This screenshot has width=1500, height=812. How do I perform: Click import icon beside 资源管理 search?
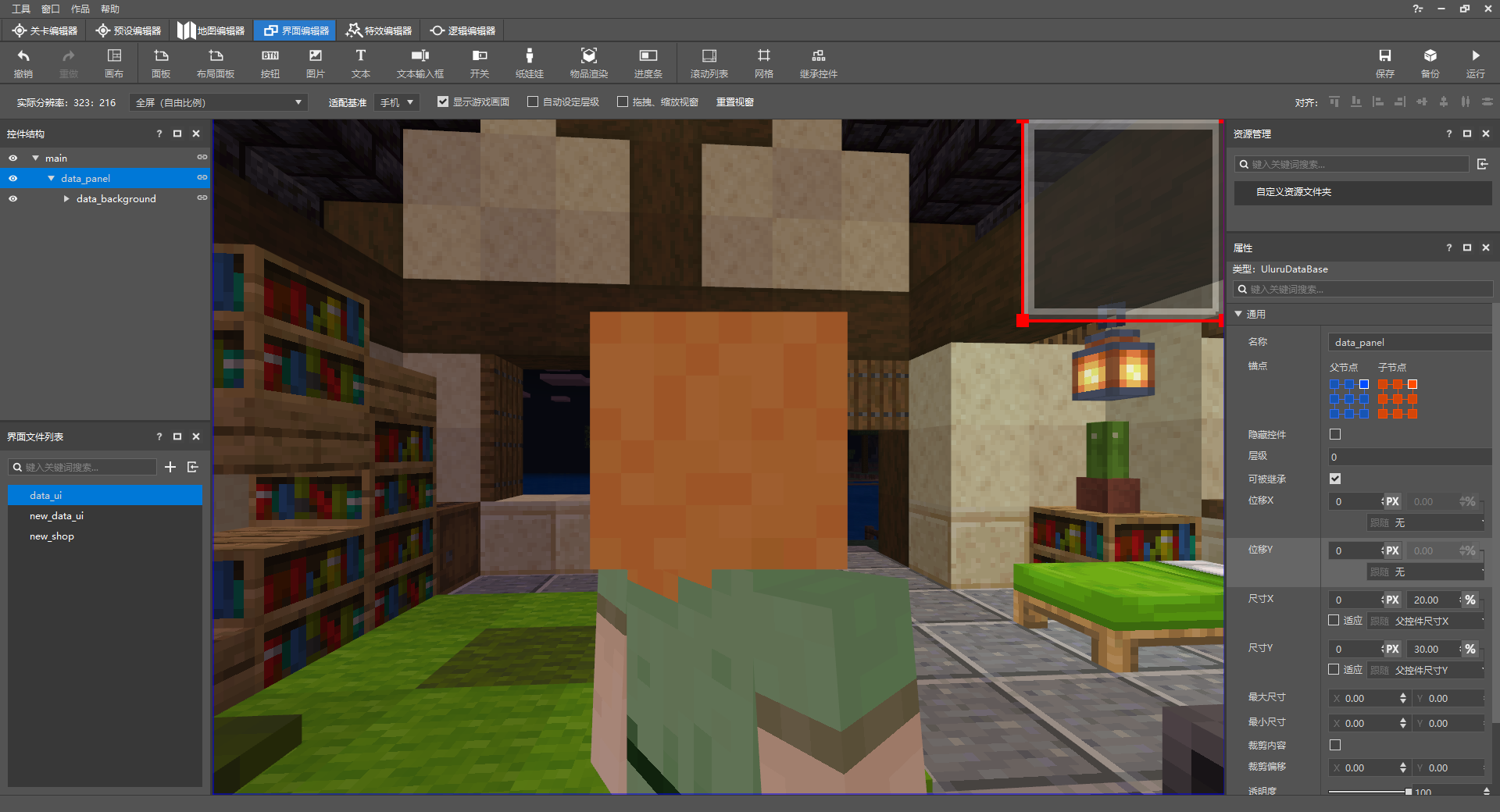tap(1483, 164)
